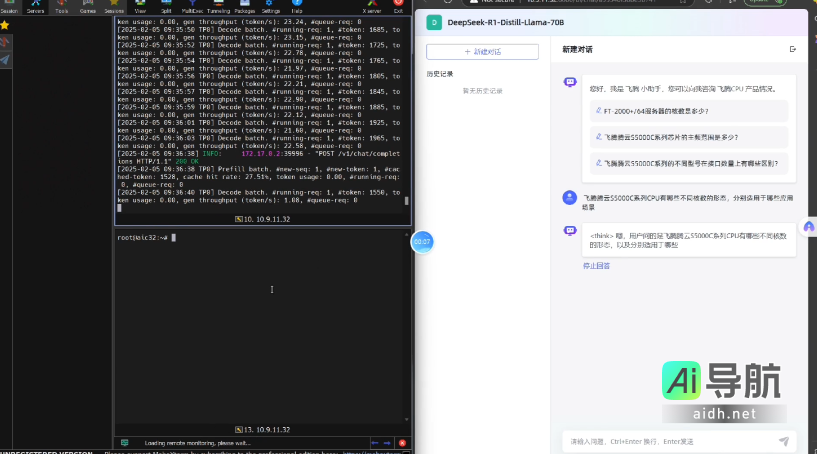
Task: Click the 历史记录 heading in chat sidebar
Action: [440, 74]
